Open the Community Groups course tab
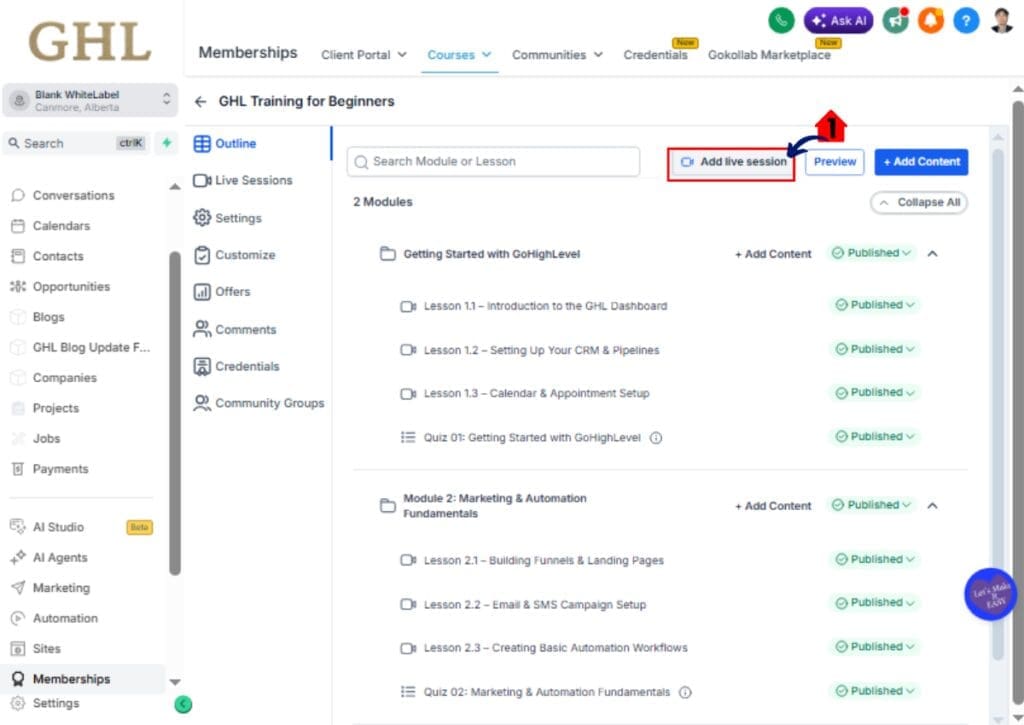Image resolution: width=1024 pixels, height=725 pixels. pos(259,403)
